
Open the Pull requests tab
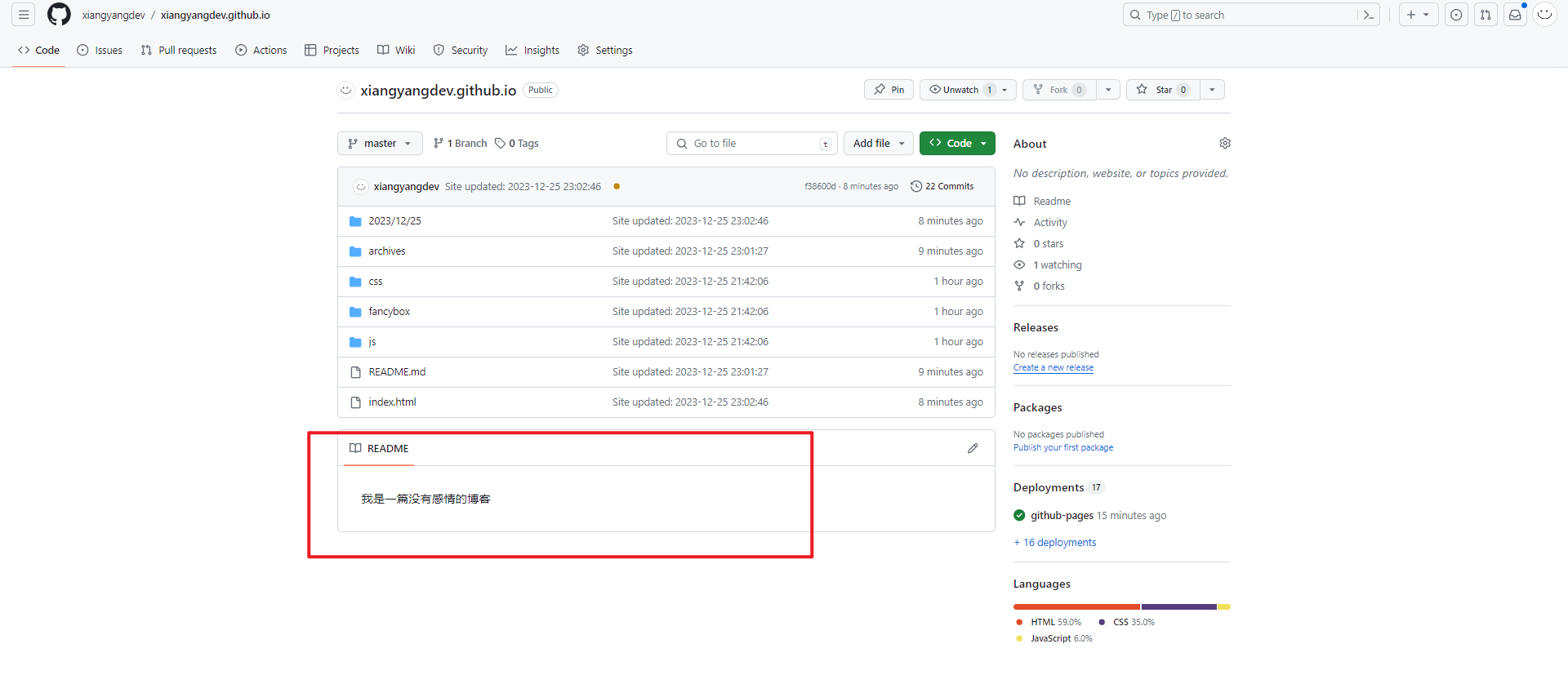[179, 50]
